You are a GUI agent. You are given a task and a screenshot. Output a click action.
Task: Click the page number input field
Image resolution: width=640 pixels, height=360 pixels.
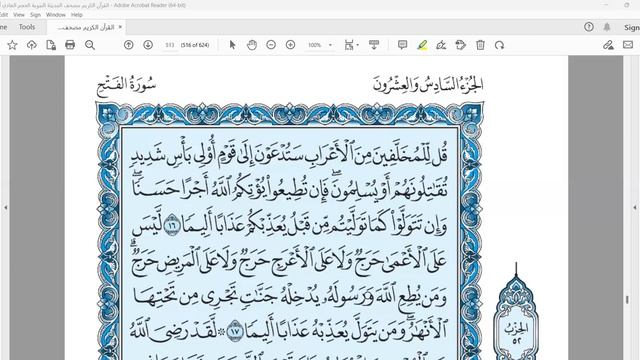170,45
